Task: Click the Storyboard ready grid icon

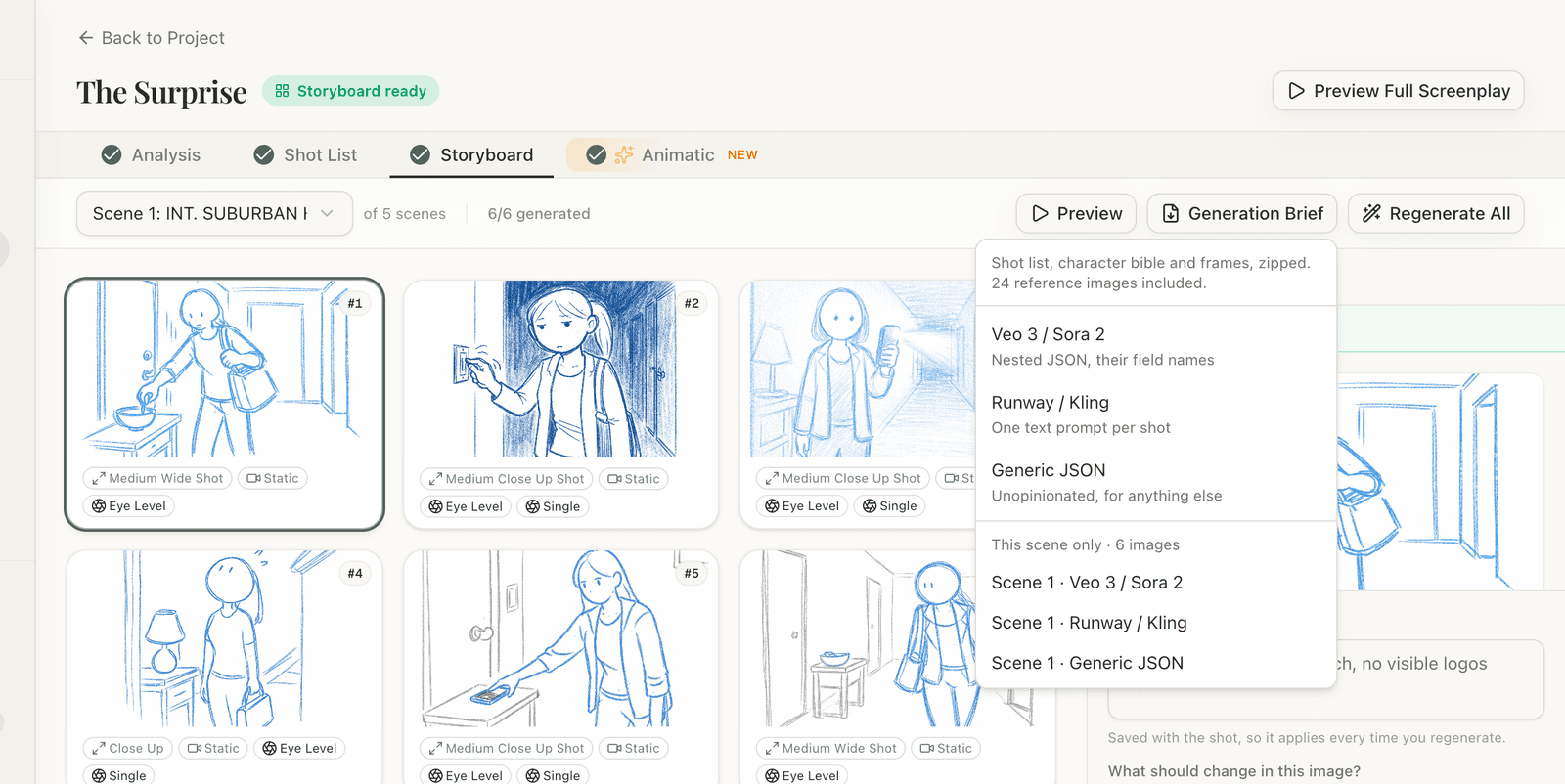Action: 282,91
